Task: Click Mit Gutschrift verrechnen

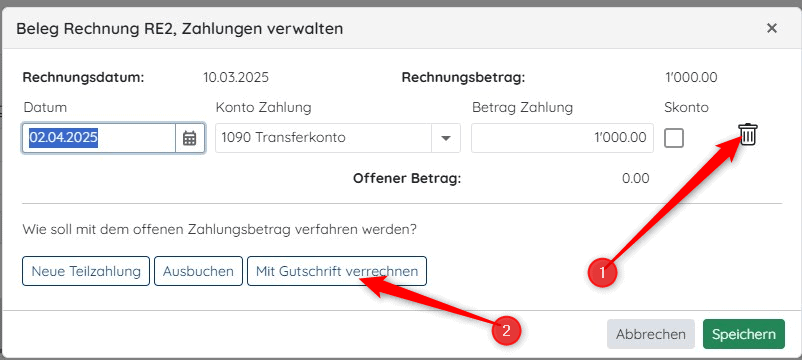Action: point(337,271)
